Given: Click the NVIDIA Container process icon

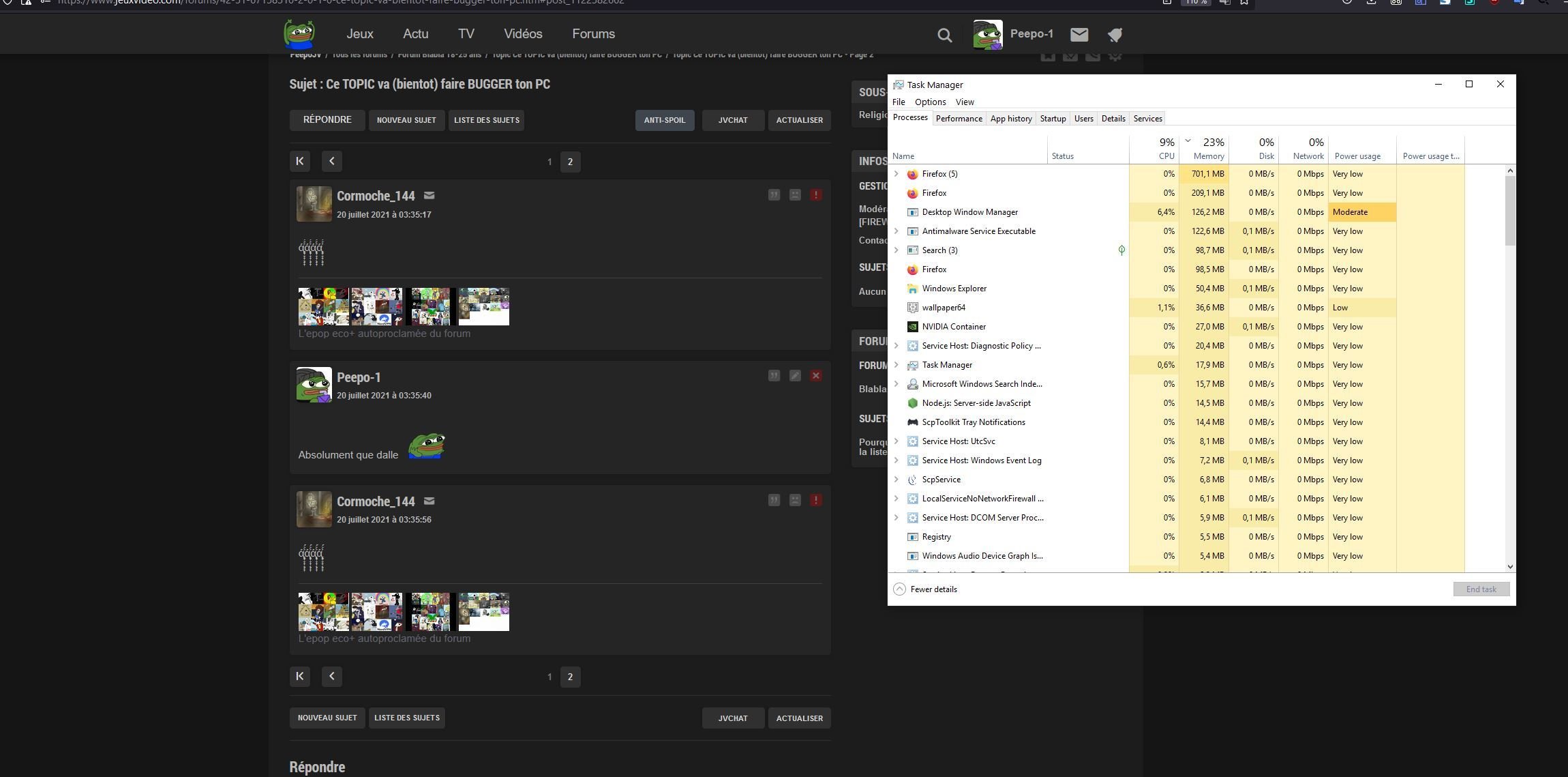Looking at the screenshot, I should pos(913,327).
